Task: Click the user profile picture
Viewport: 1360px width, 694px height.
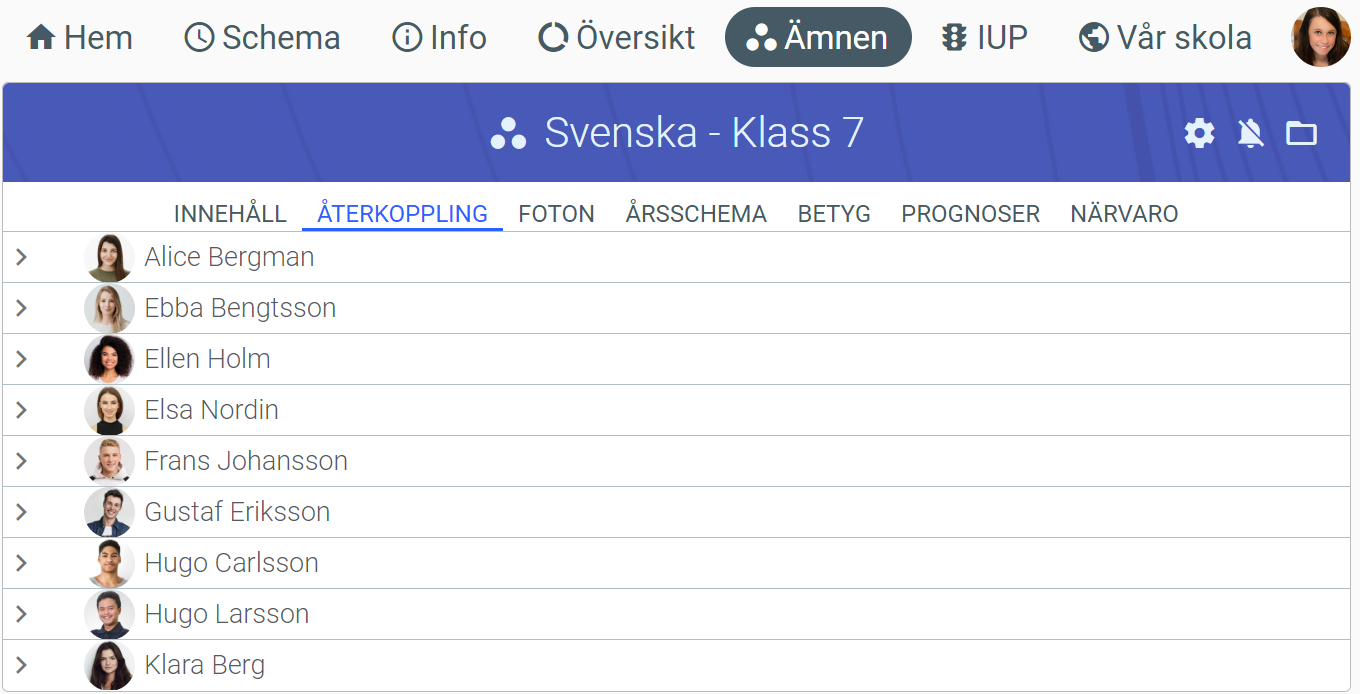Action: click(x=1320, y=38)
